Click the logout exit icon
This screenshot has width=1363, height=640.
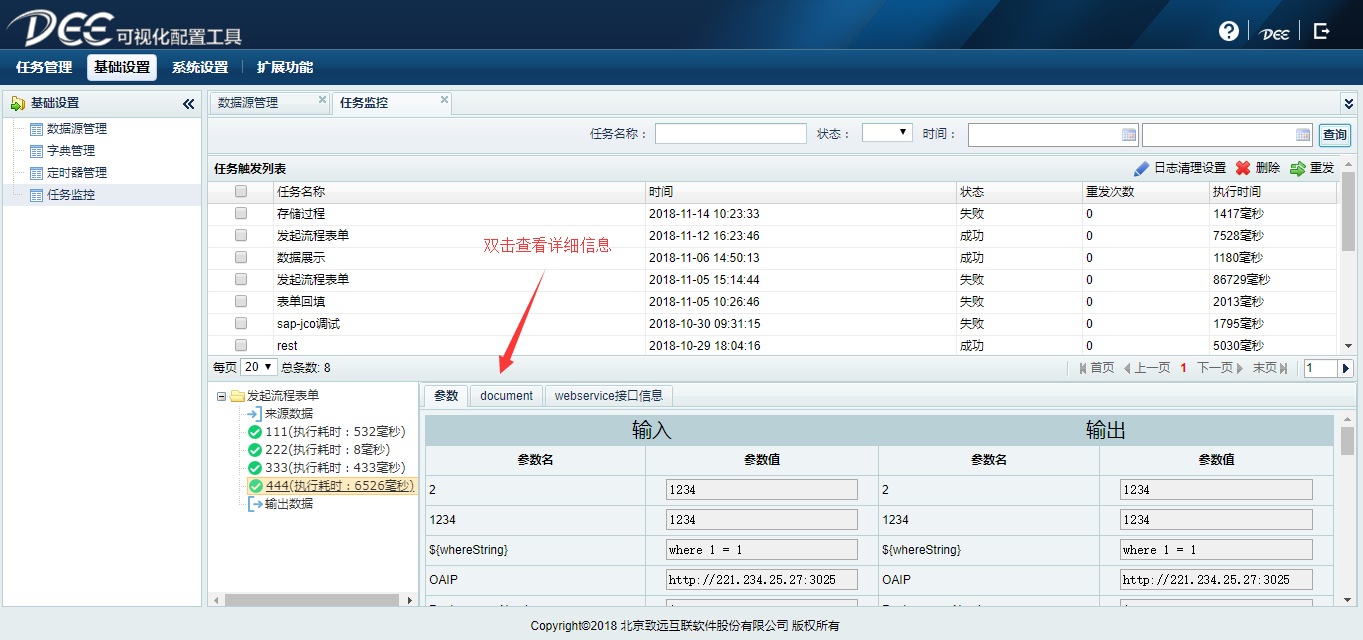tap(1321, 31)
